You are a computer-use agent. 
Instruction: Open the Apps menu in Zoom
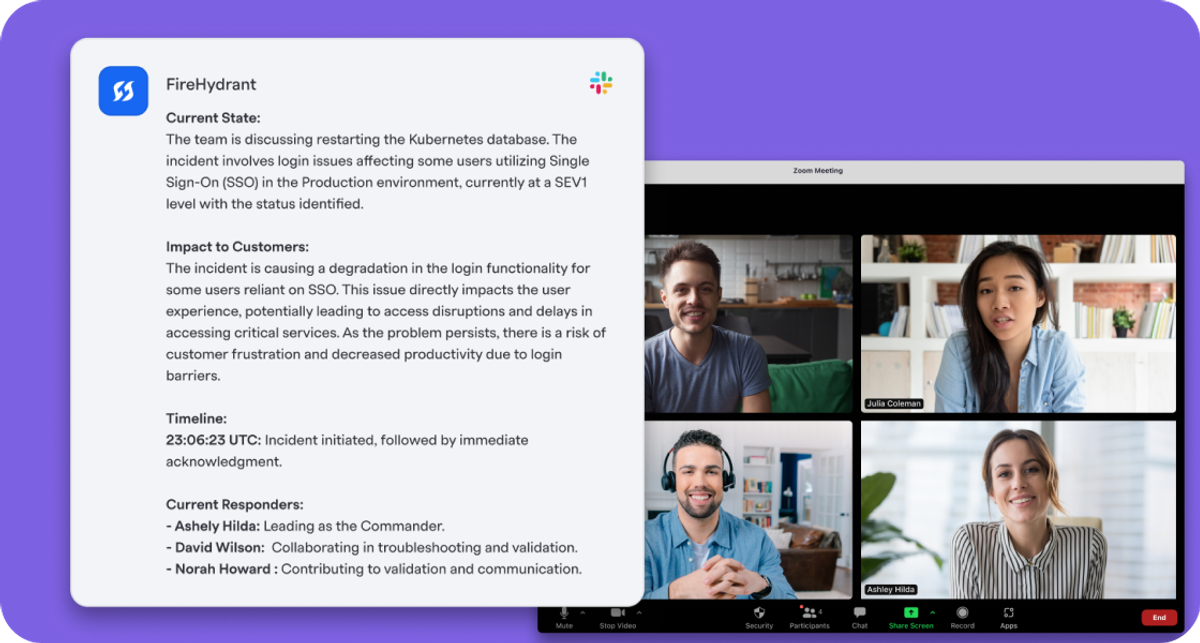tap(1008, 616)
